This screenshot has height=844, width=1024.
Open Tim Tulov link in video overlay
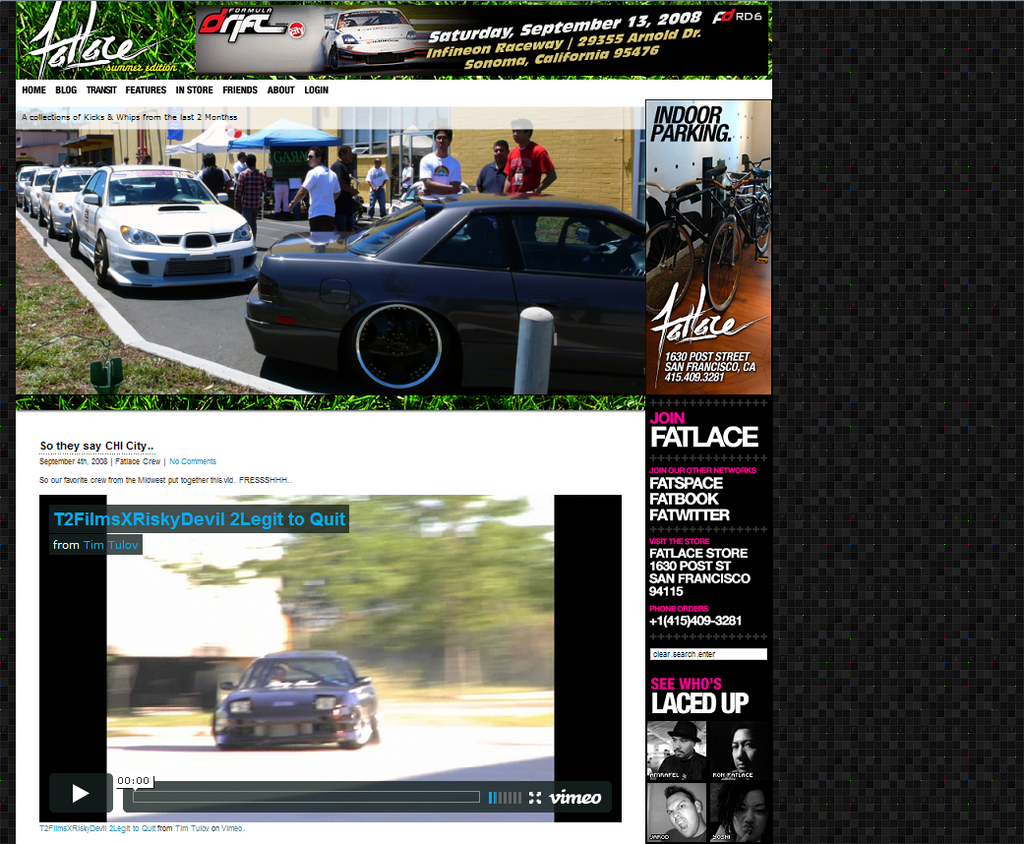[x=111, y=545]
